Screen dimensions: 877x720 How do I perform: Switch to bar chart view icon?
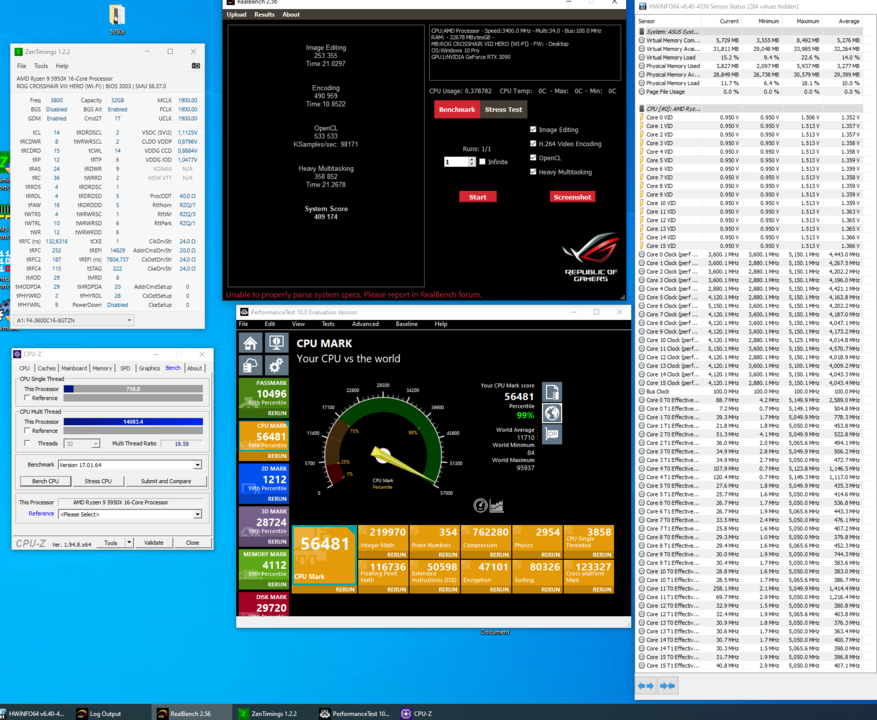497,506
